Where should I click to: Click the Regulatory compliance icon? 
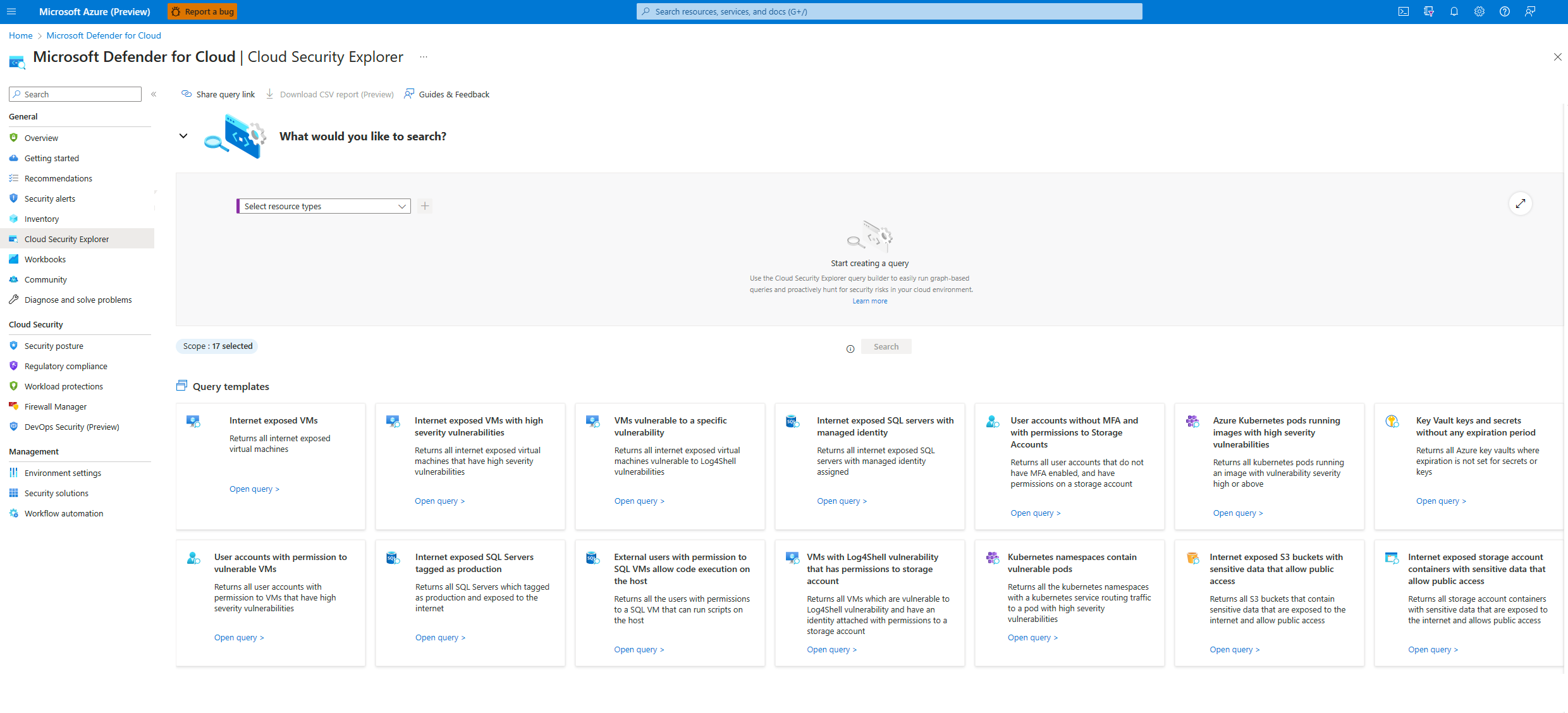point(14,365)
